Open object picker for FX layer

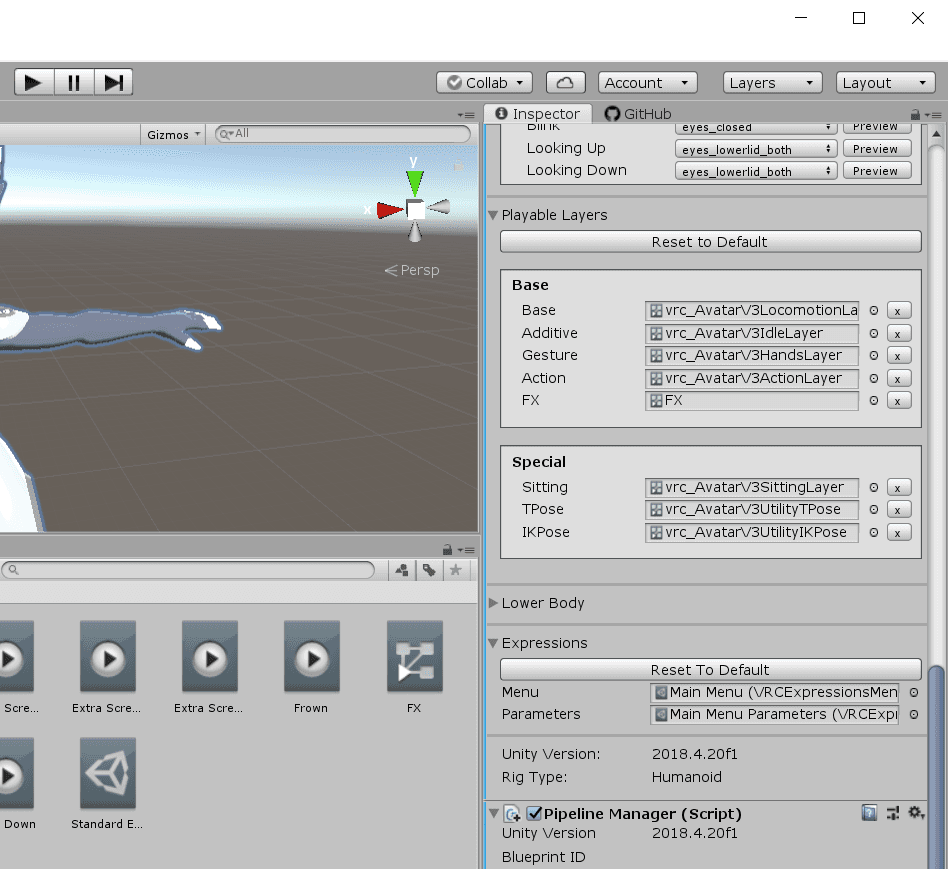874,400
